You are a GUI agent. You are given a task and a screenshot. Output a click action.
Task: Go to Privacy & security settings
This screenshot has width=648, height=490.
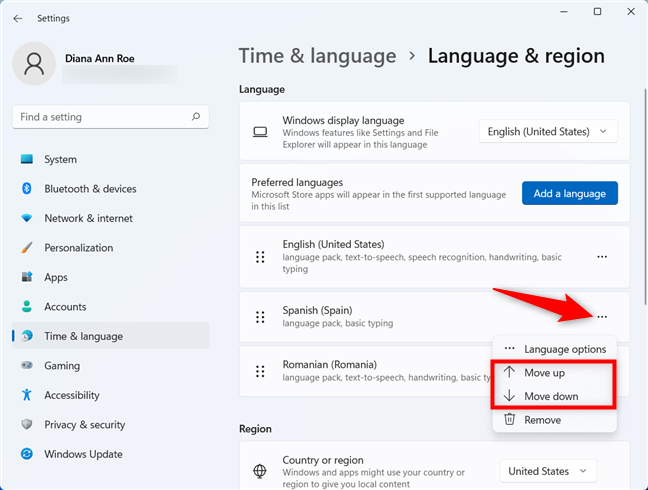84,425
